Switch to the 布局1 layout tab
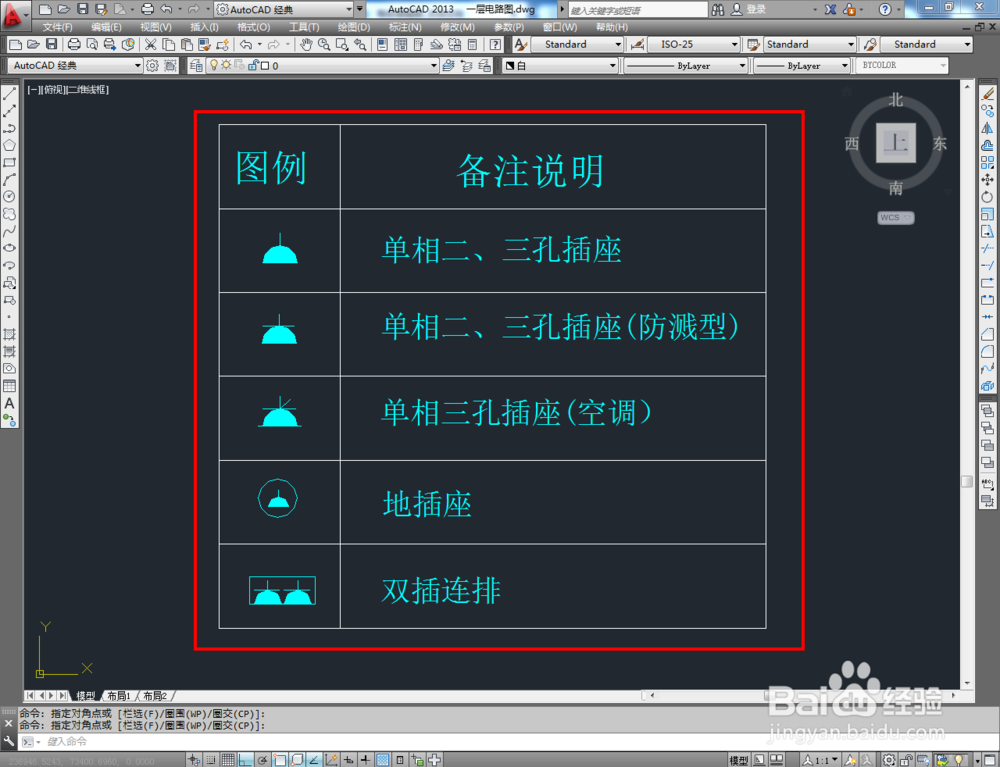The height and width of the screenshot is (767, 1000). coord(119,695)
